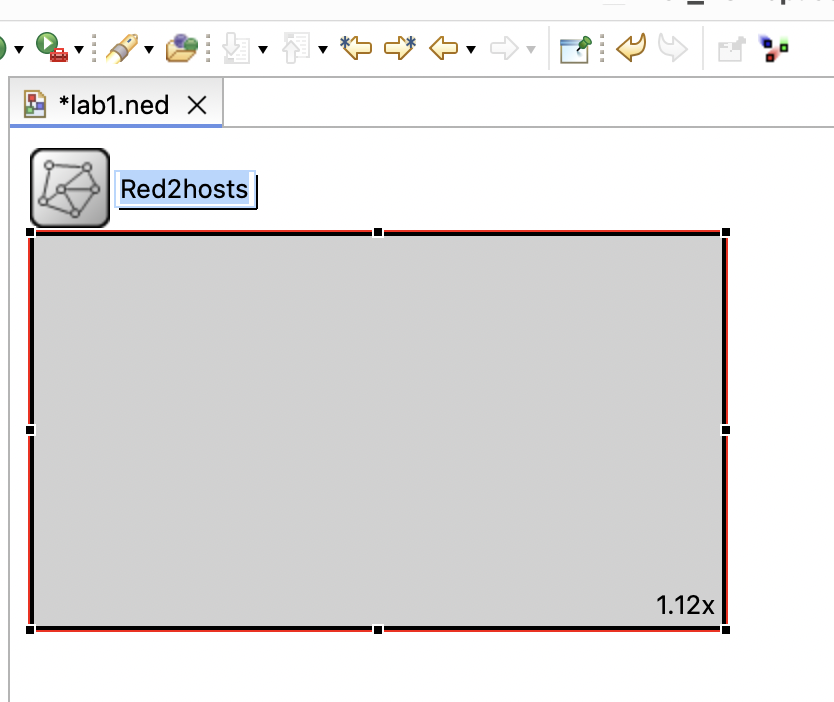Click the network icon beside Red2hosts
Screen dimensions: 834x702
tap(70, 188)
